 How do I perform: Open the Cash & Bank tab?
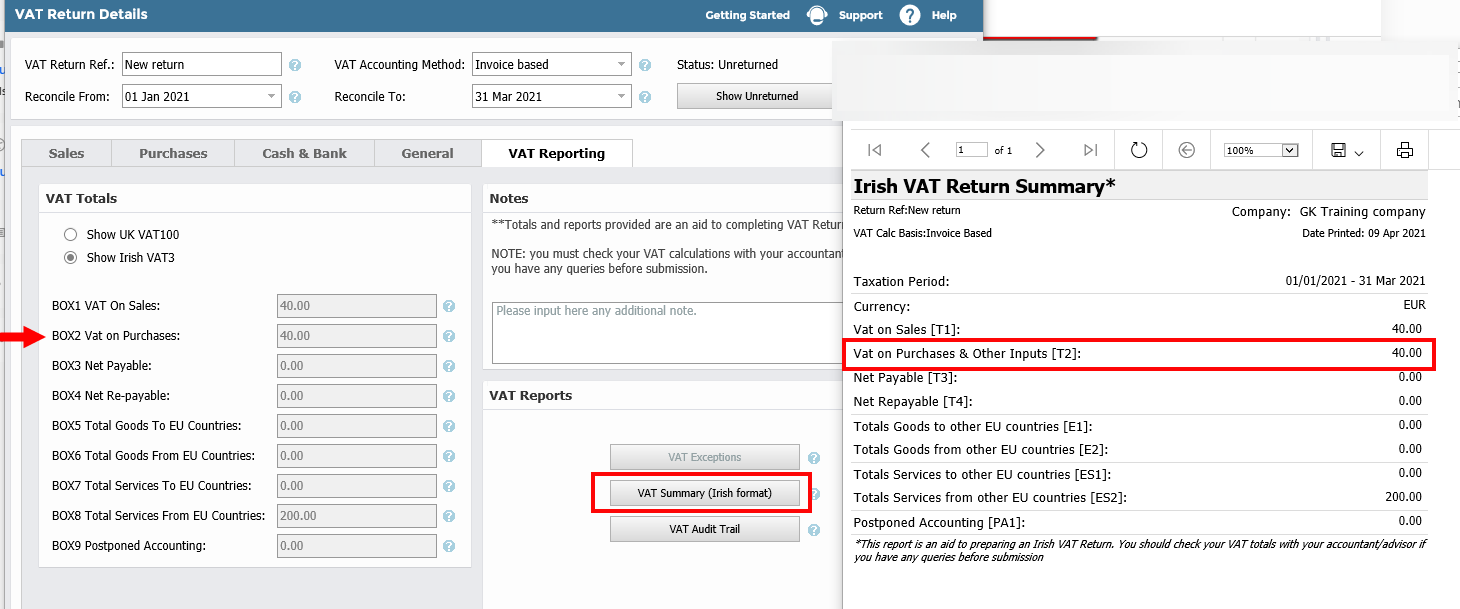[304, 153]
